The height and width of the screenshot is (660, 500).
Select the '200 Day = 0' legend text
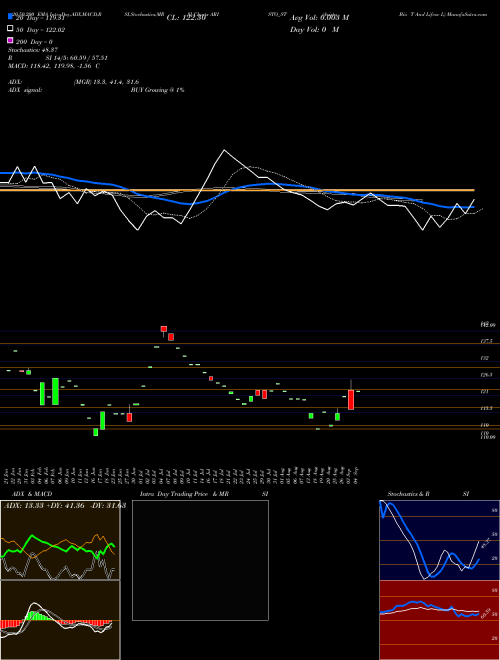34,42
